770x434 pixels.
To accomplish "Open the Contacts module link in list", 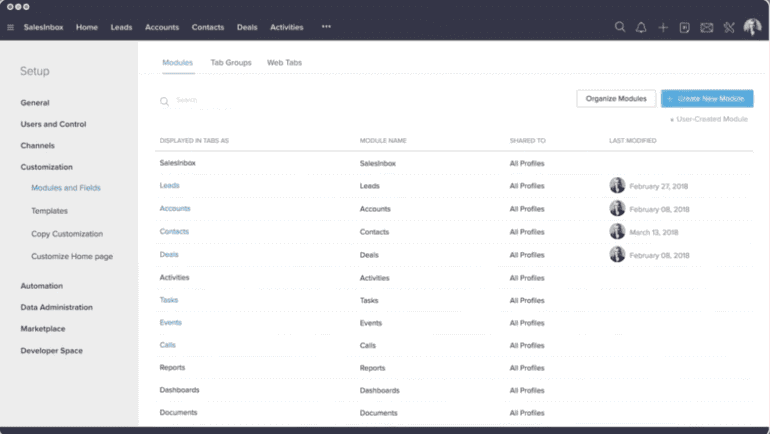I will pyautogui.click(x=174, y=231).
